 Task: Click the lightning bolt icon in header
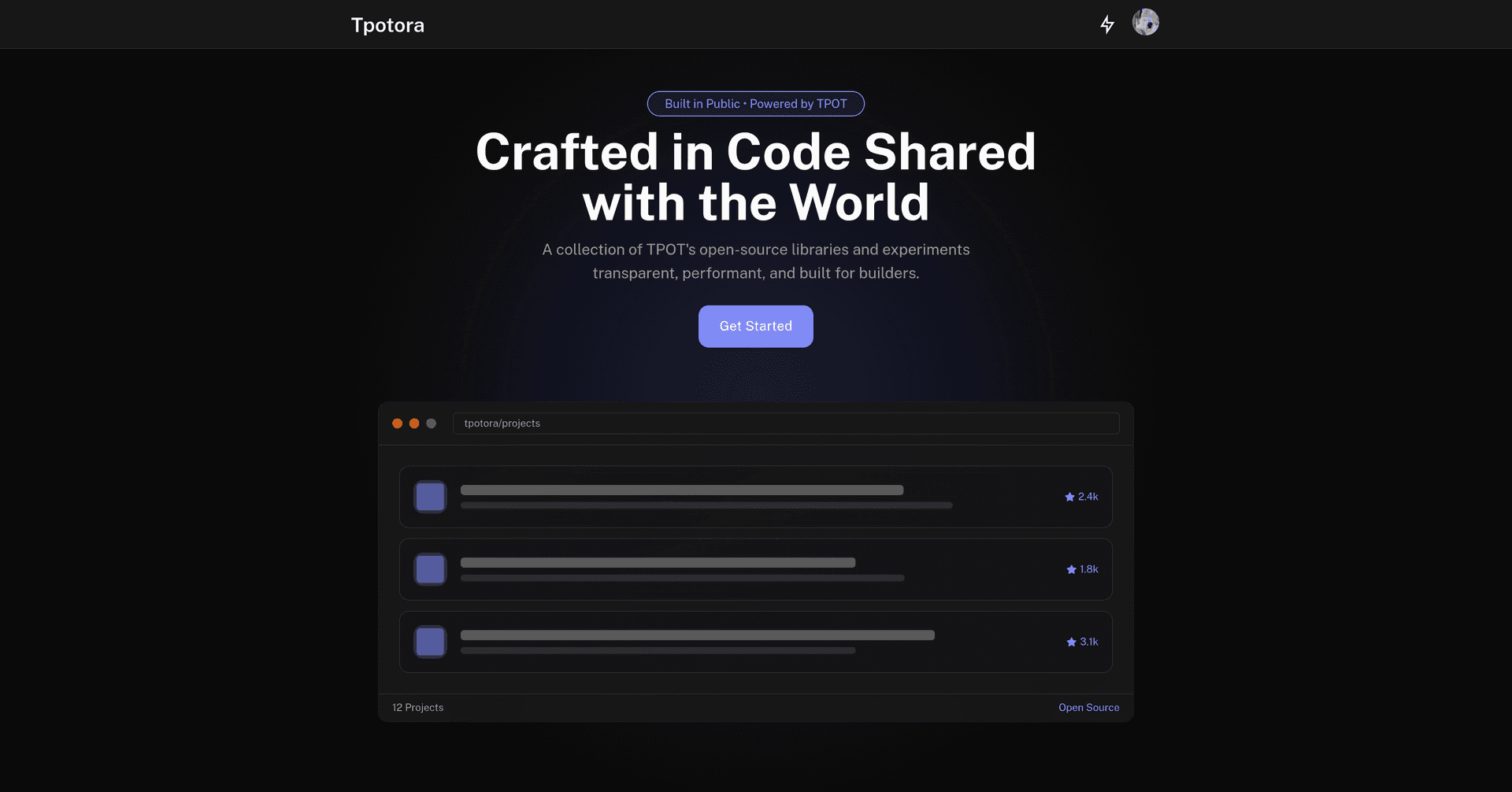(x=1107, y=24)
